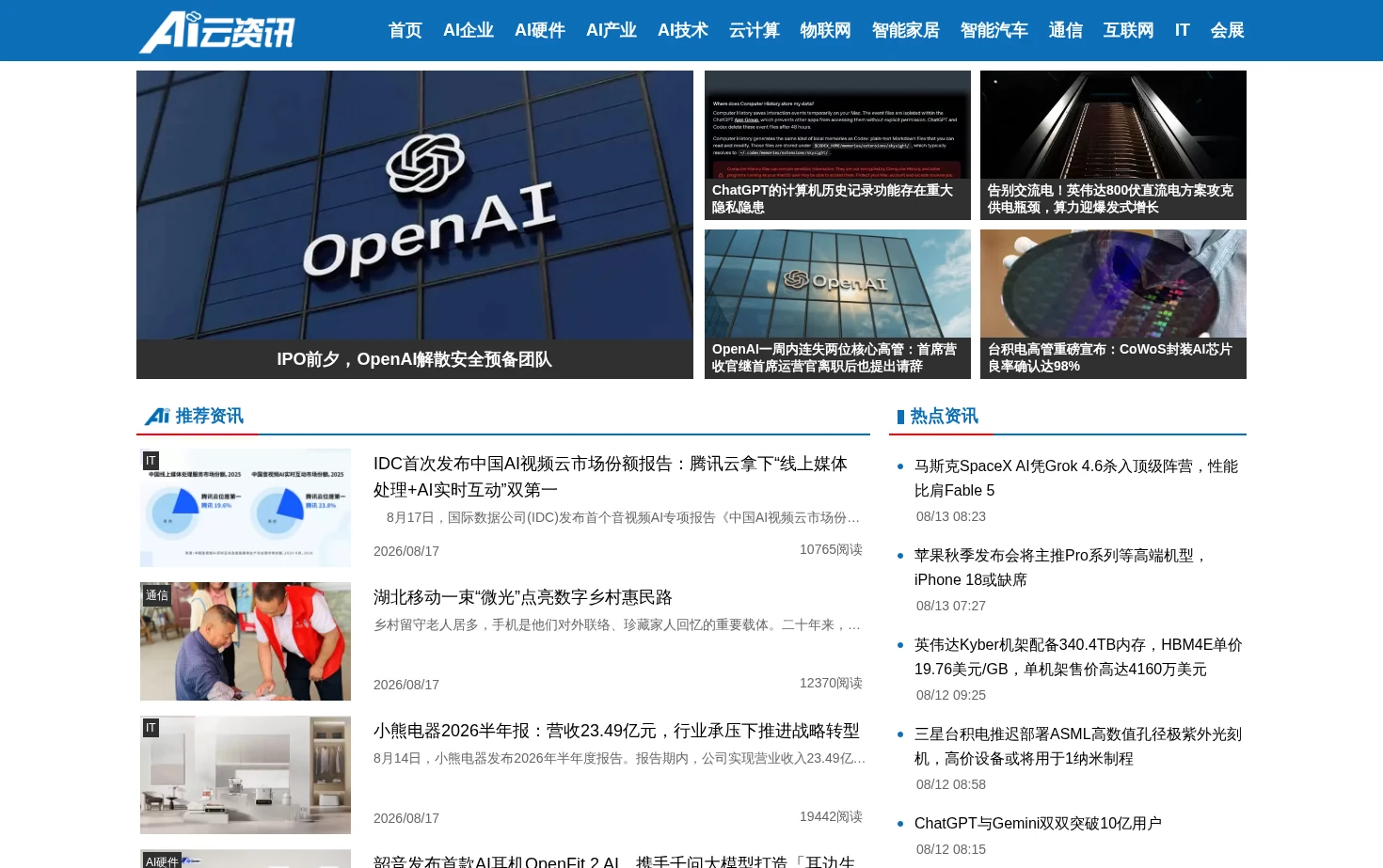Click the 通信 tag on the thumbnail
This screenshot has height=868, width=1383.
157,594
